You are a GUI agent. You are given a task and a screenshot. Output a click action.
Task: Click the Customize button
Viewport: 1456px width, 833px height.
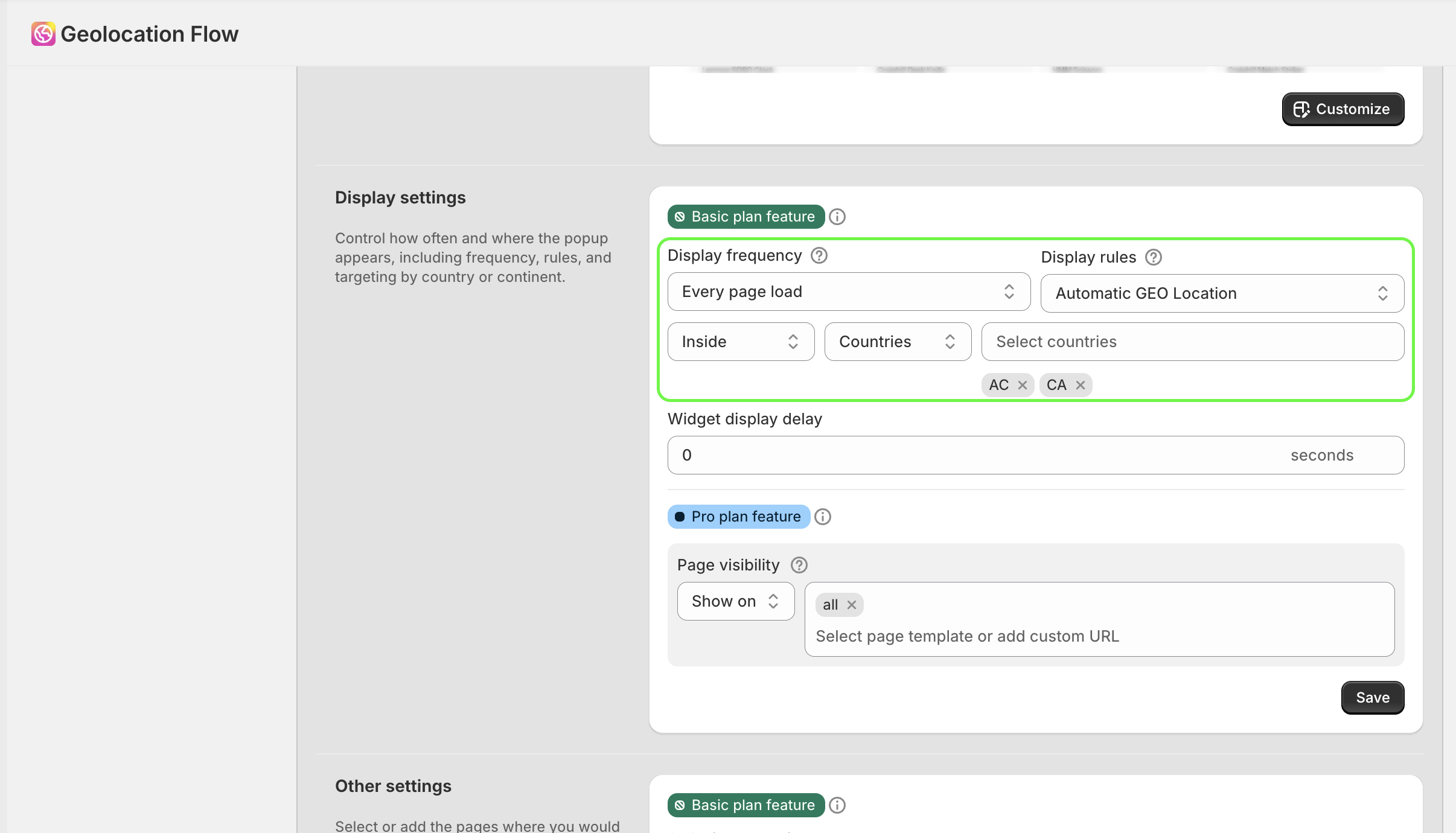pos(1343,109)
